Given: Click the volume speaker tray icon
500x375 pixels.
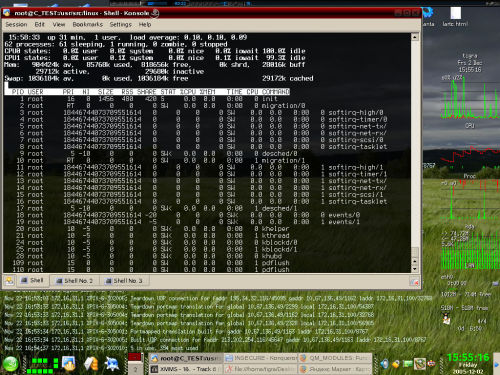Looking at the screenshot, I should point(384,364).
